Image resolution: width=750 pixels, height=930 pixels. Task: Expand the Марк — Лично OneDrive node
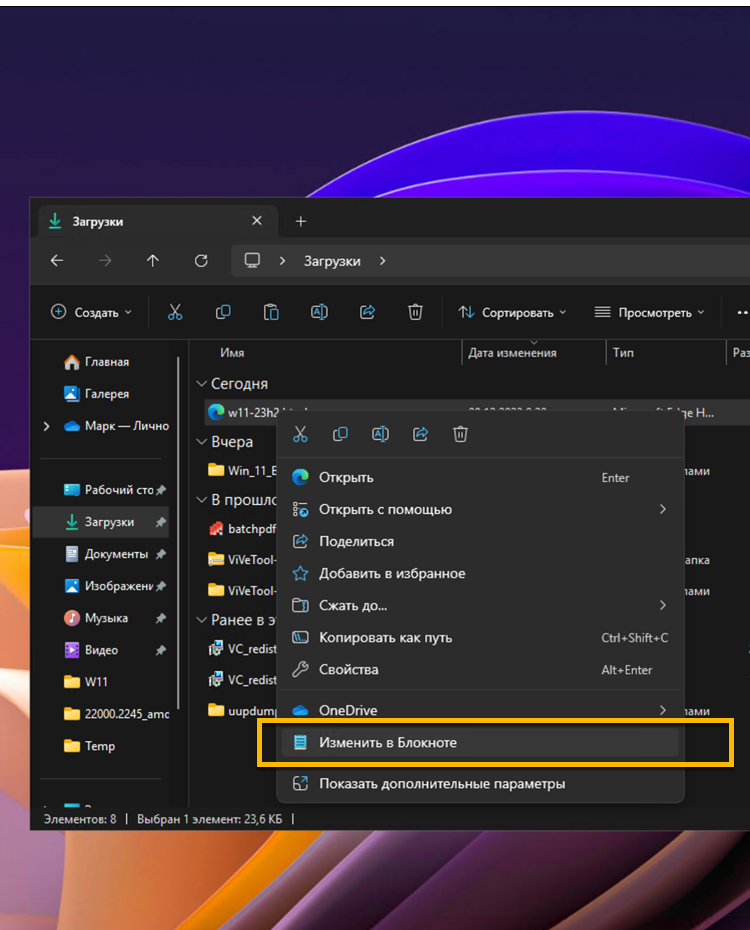(x=46, y=426)
